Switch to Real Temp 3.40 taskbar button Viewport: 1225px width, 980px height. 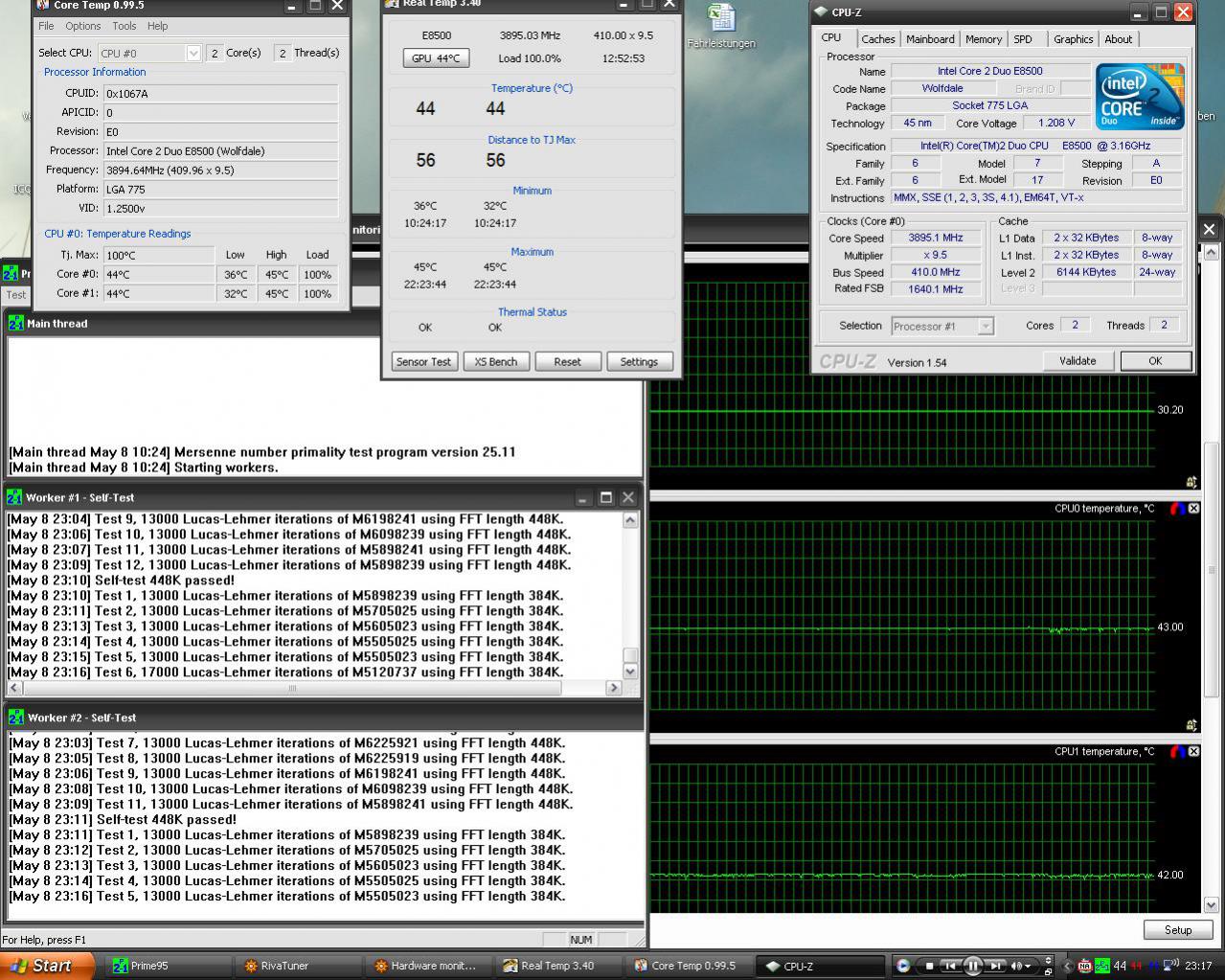[x=559, y=966]
